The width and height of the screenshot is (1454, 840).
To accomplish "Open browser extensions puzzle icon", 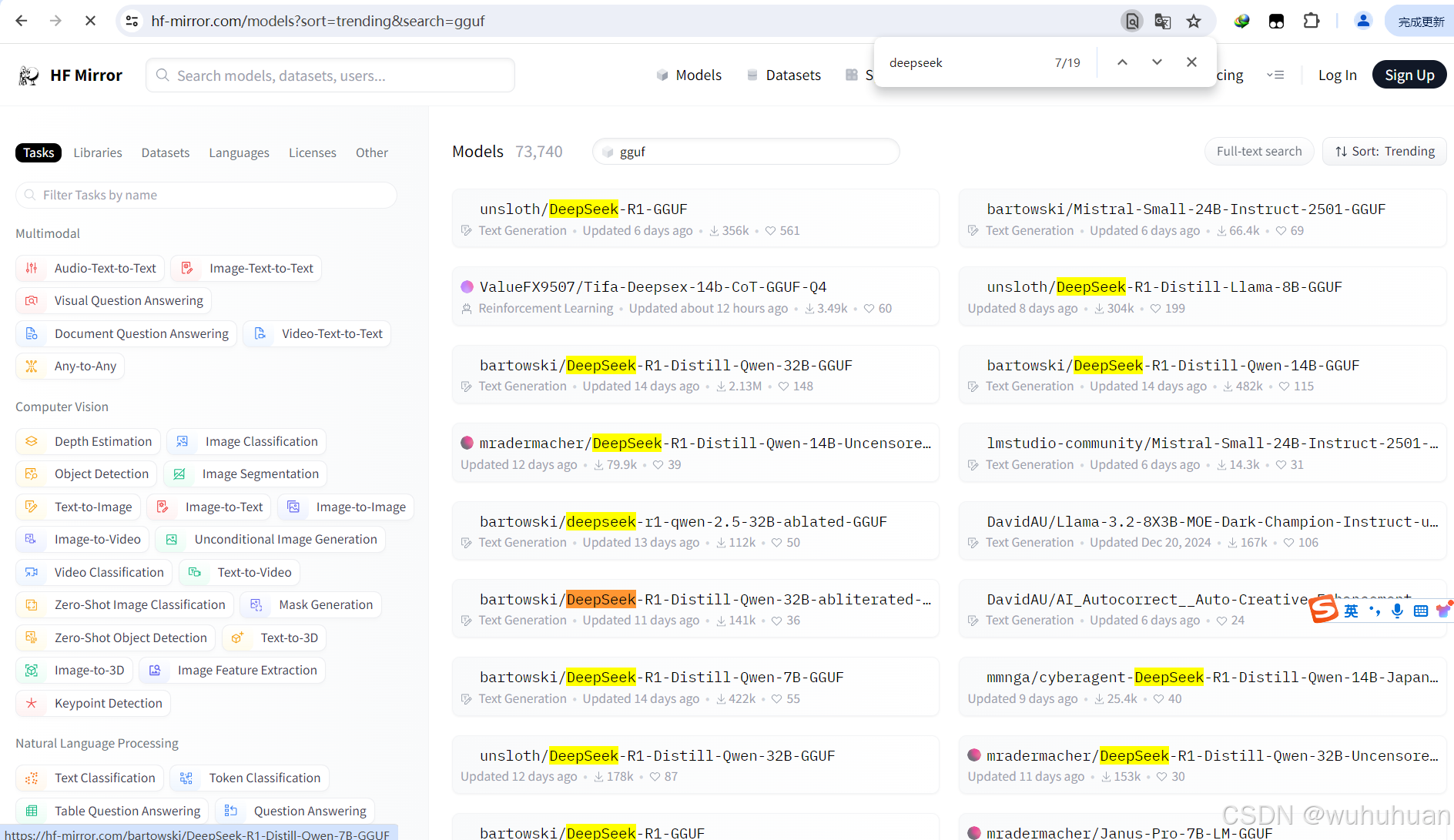I will (1311, 21).
